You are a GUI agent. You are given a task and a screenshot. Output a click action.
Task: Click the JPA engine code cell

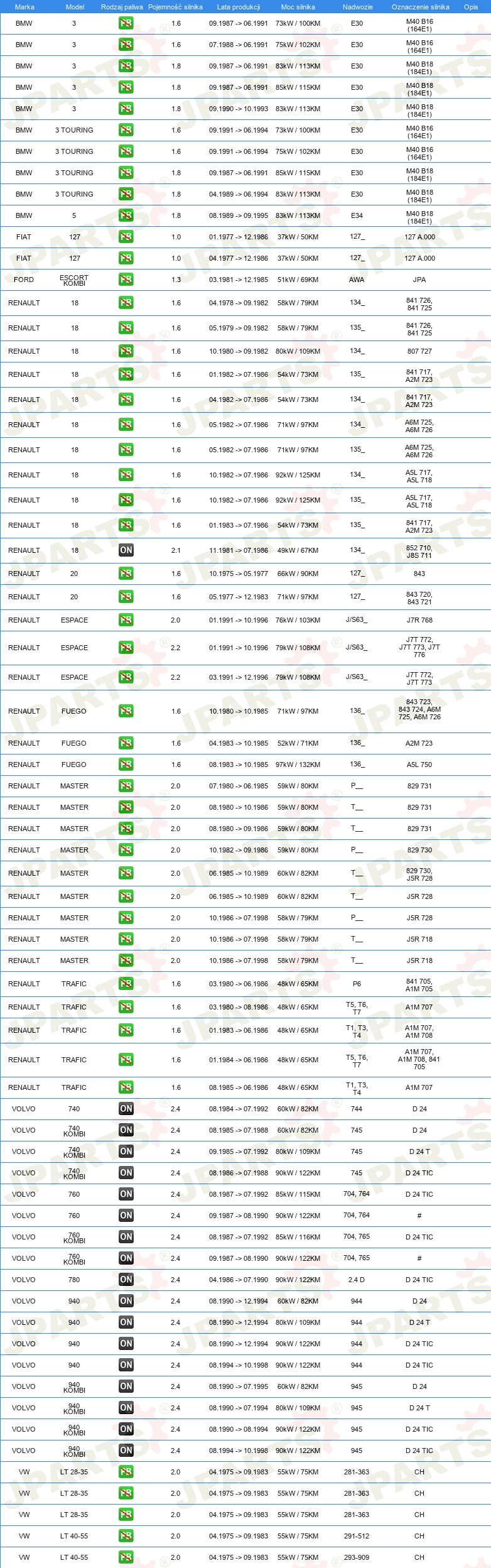419,280
